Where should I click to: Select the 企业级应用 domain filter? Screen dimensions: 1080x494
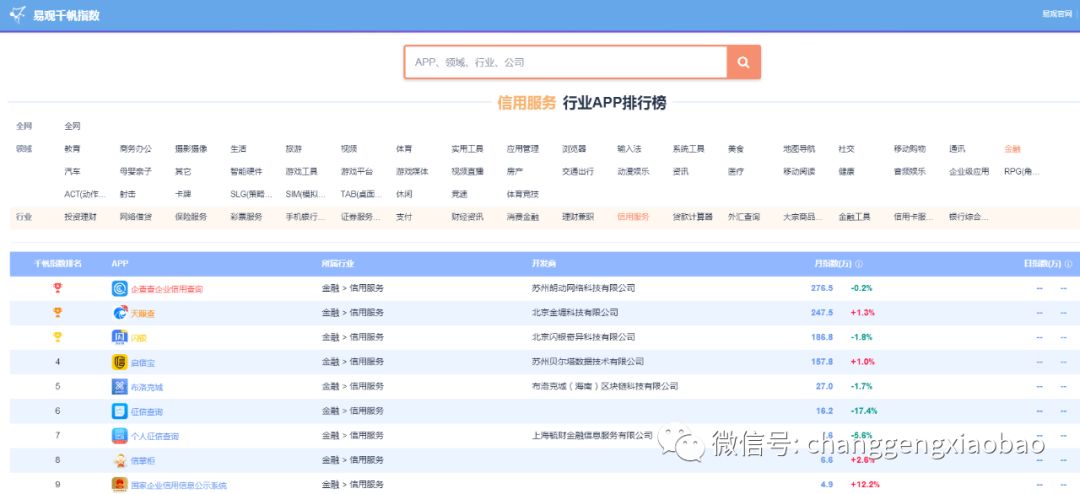[x=969, y=172]
